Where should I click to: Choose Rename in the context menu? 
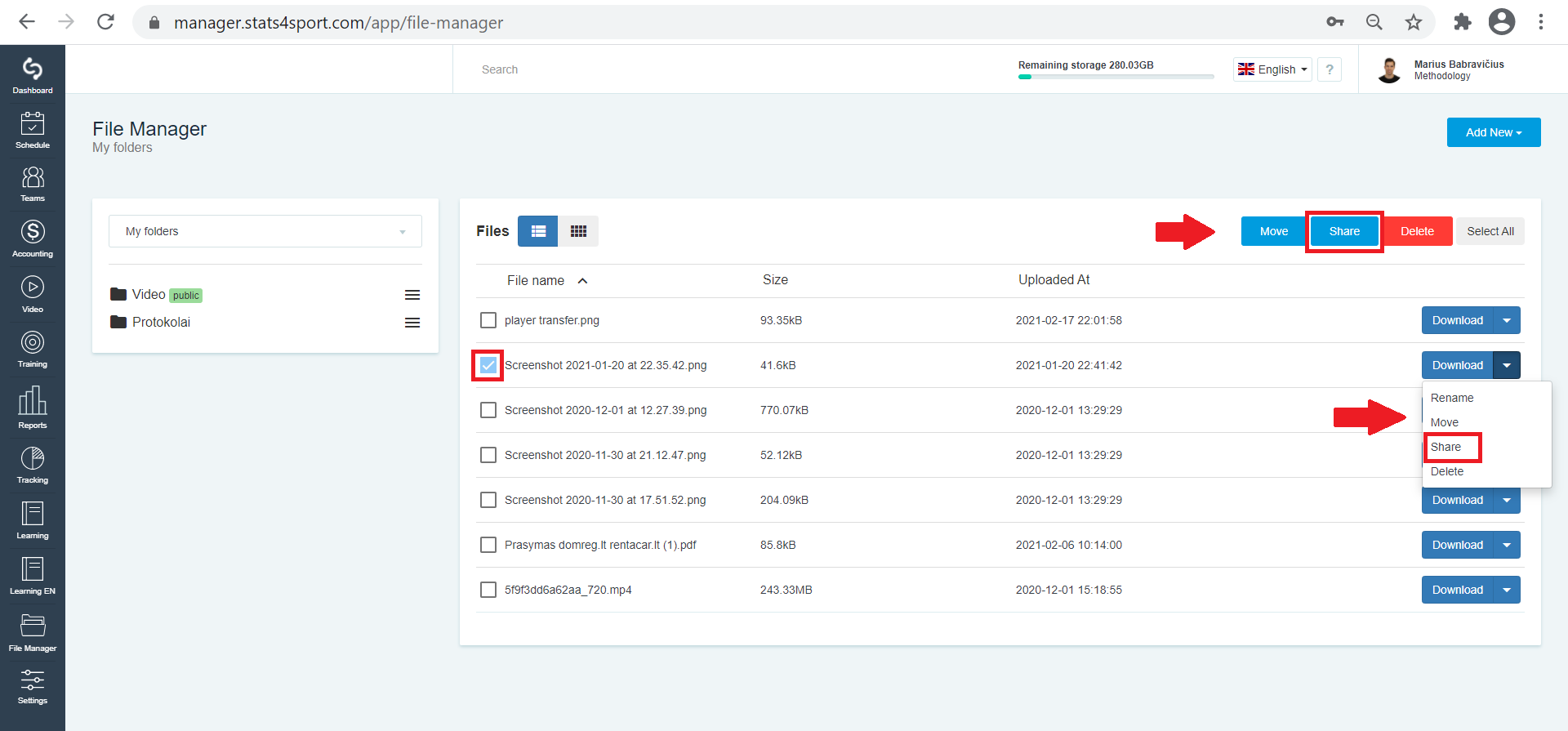1452,398
